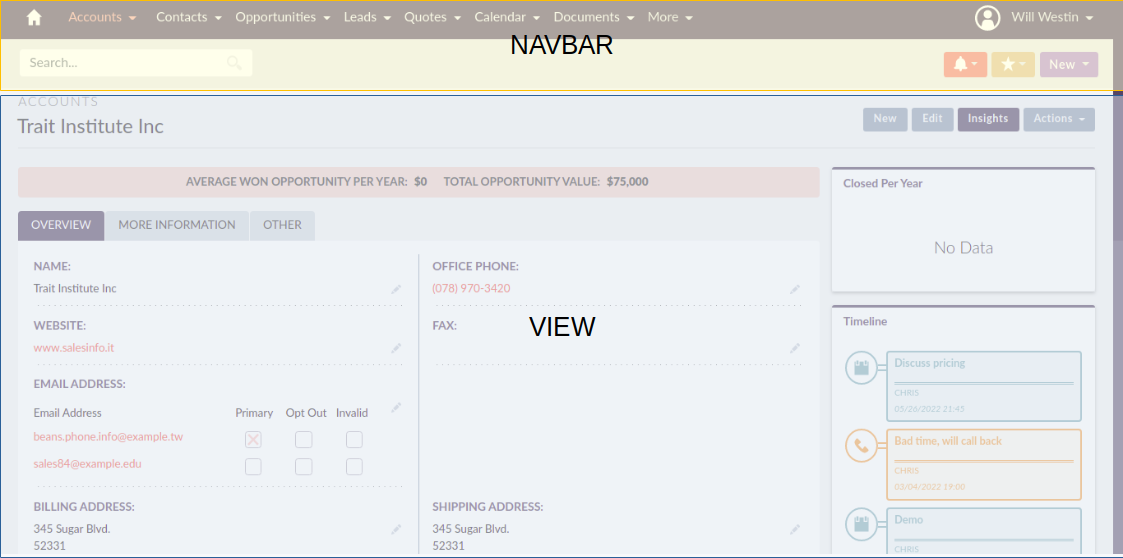Open the Demo timeline card
This screenshot has width=1123, height=558.
click(x=984, y=531)
